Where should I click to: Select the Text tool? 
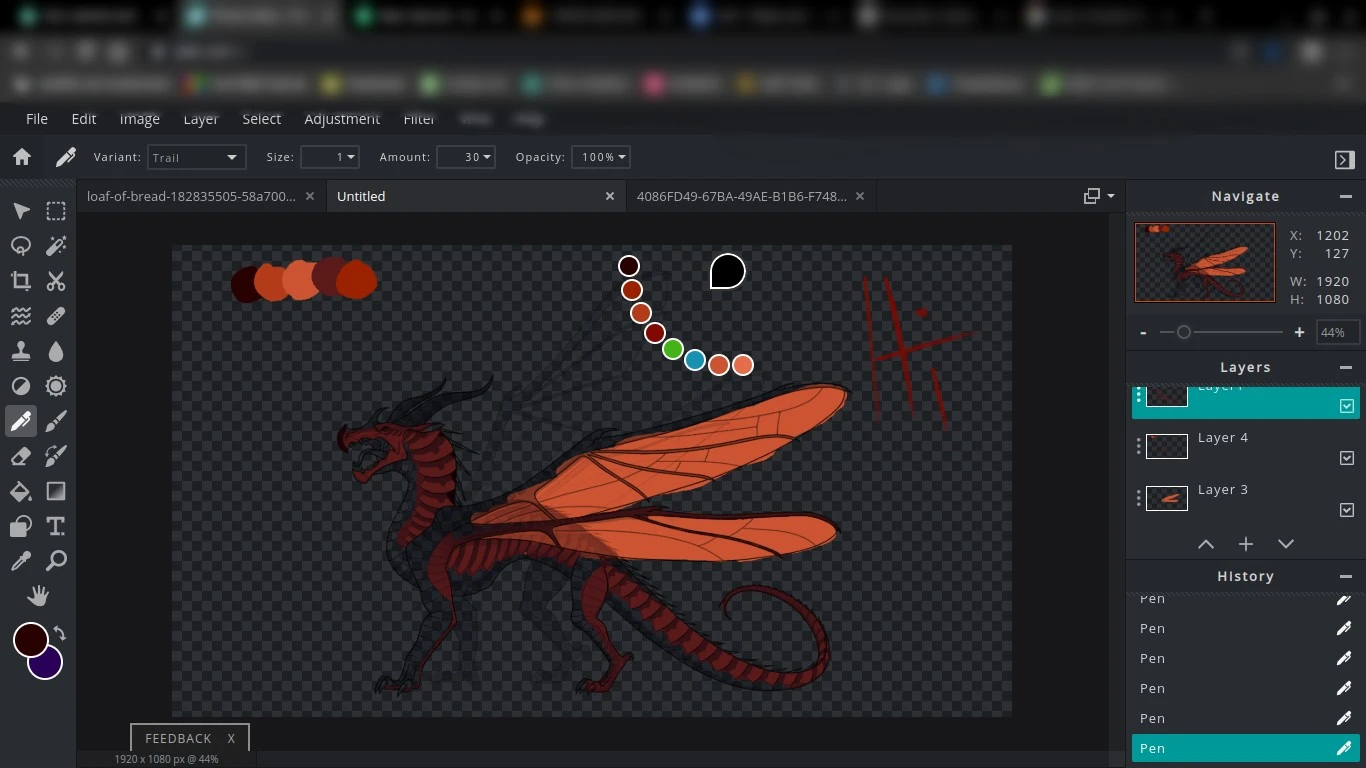click(x=56, y=526)
